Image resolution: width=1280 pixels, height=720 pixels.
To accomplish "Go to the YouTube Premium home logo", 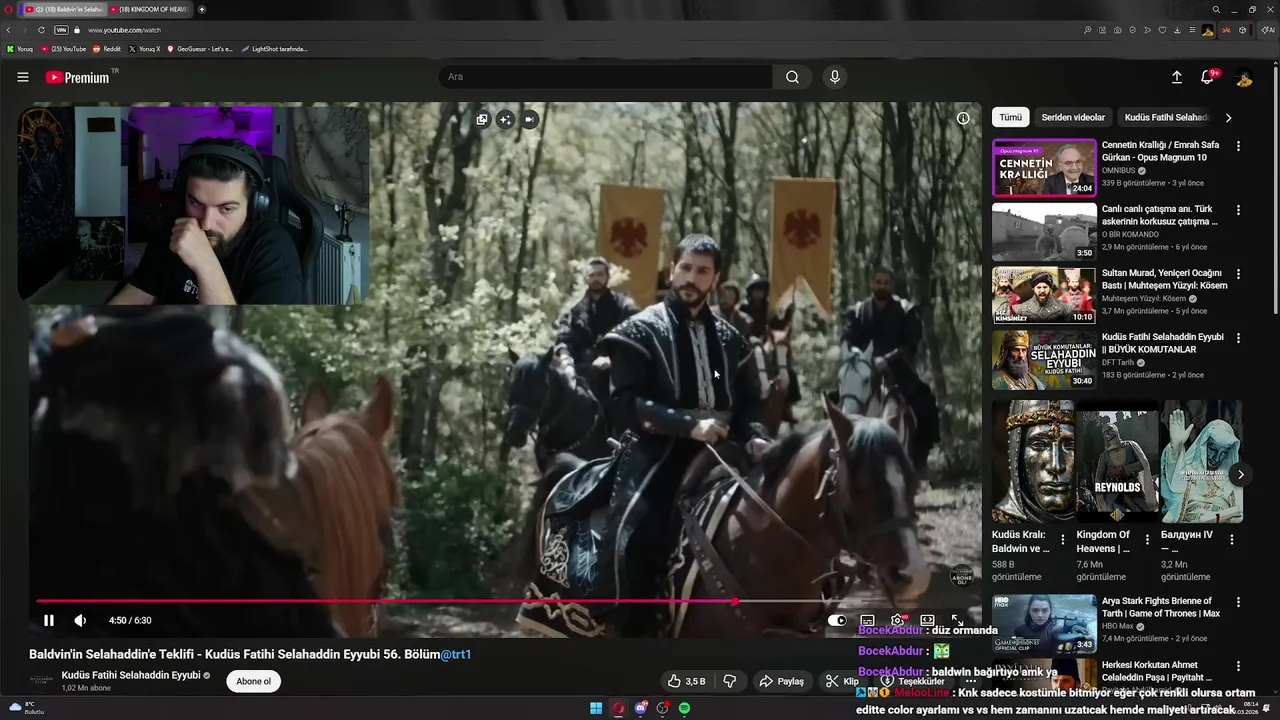I will 78,77.
